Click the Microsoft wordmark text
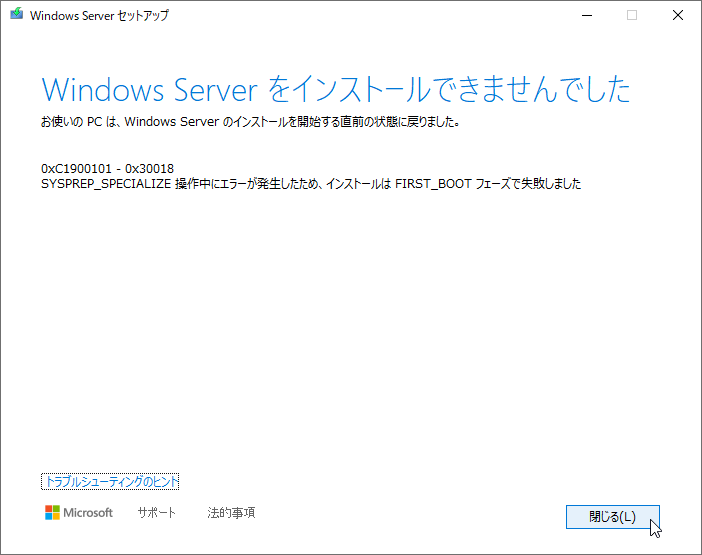Screen dimensions: 702x555 (88, 513)
